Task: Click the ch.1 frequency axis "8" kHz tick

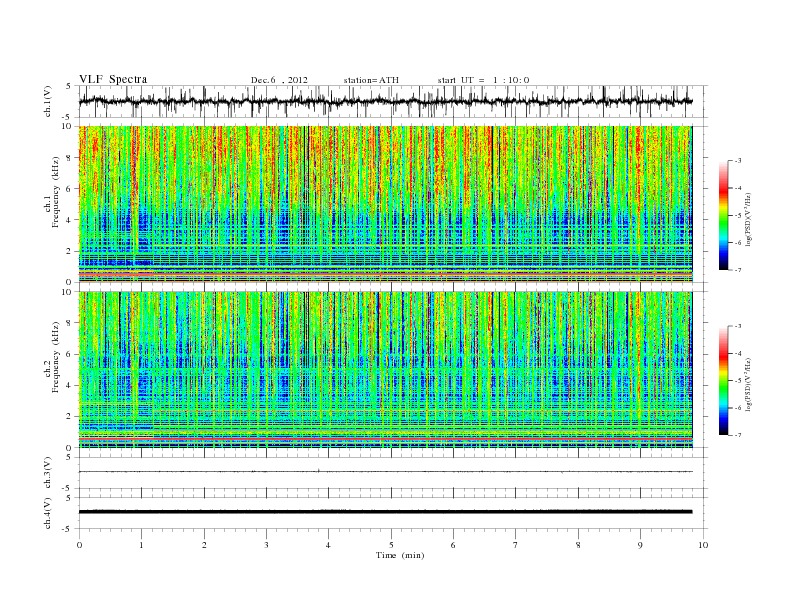Action: coord(69,158)
